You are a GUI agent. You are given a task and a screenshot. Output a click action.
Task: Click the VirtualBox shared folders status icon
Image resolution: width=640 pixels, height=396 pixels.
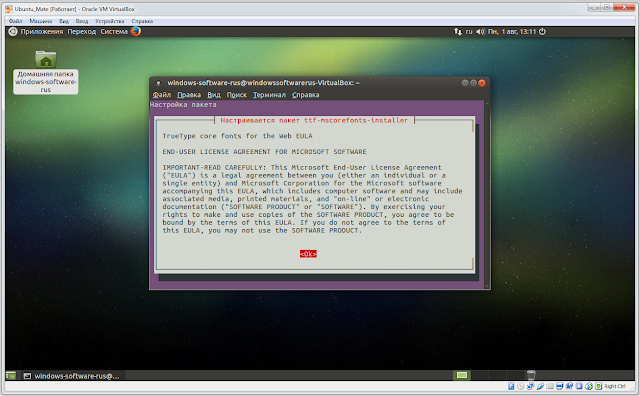coord(550,386)
